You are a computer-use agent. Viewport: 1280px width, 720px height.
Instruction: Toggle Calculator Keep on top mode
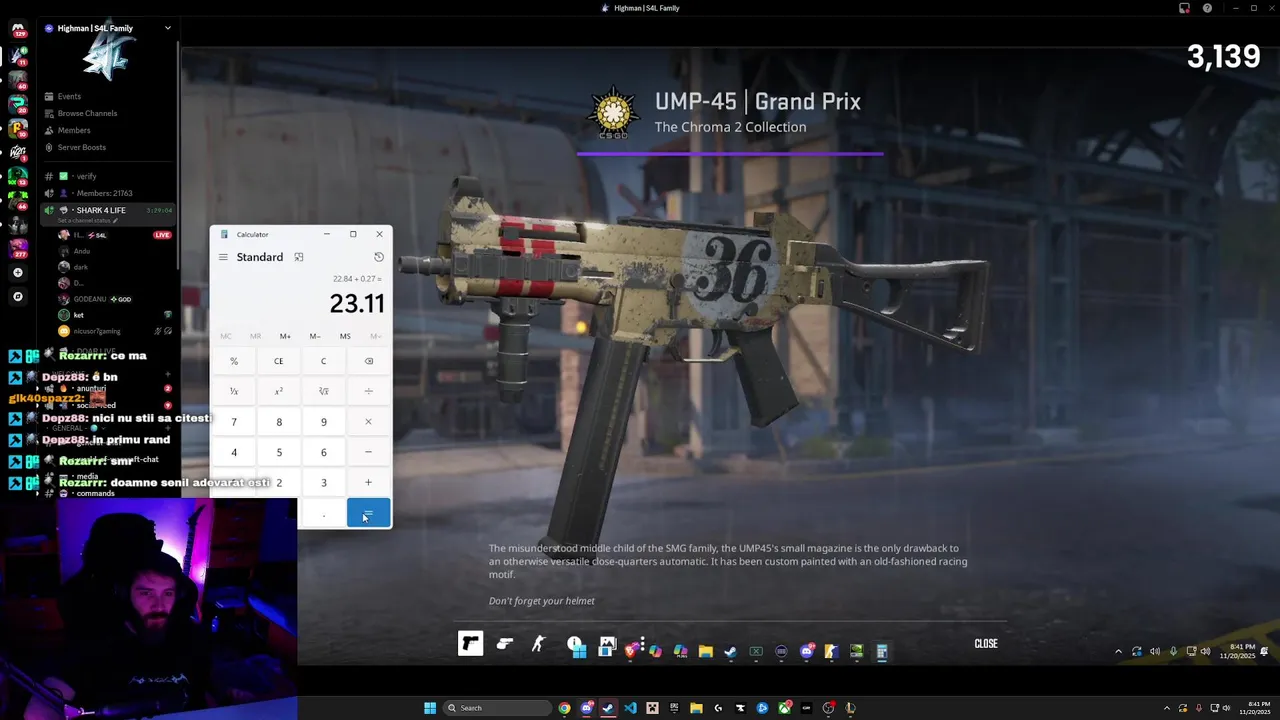click(298, 257)
